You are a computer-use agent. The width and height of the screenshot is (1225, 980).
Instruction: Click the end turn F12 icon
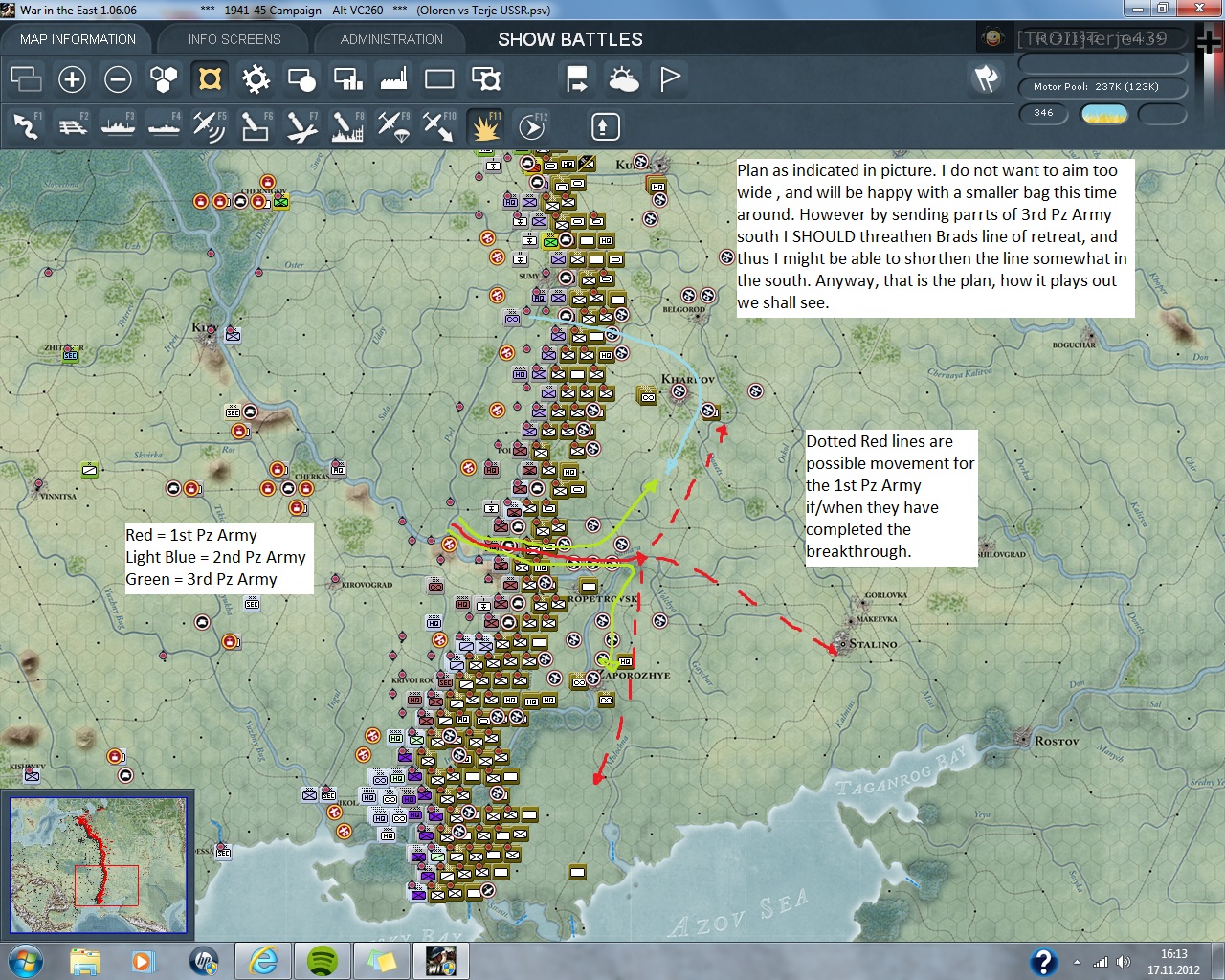(x=532, y=126)
